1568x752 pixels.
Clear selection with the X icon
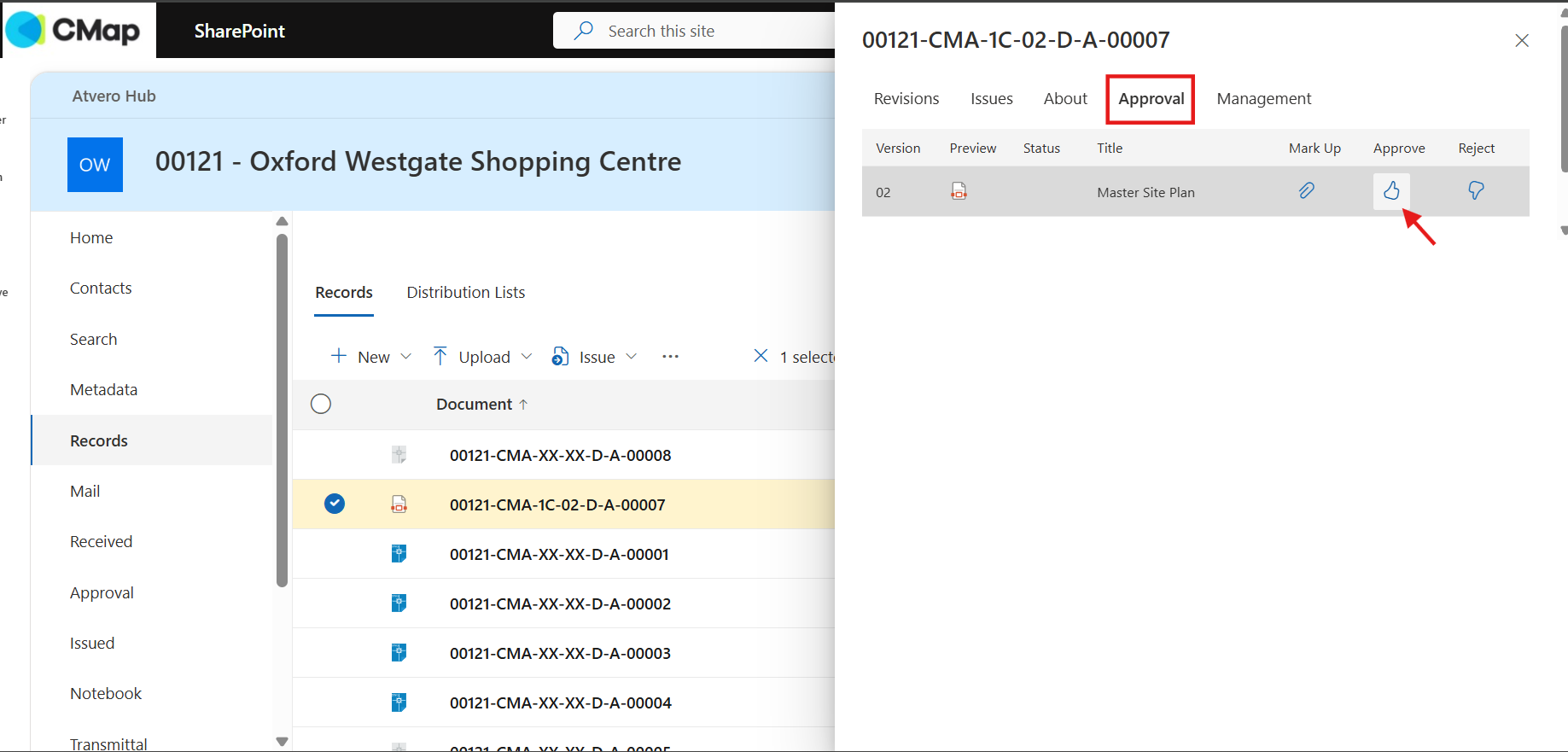[x=761, y=356]
